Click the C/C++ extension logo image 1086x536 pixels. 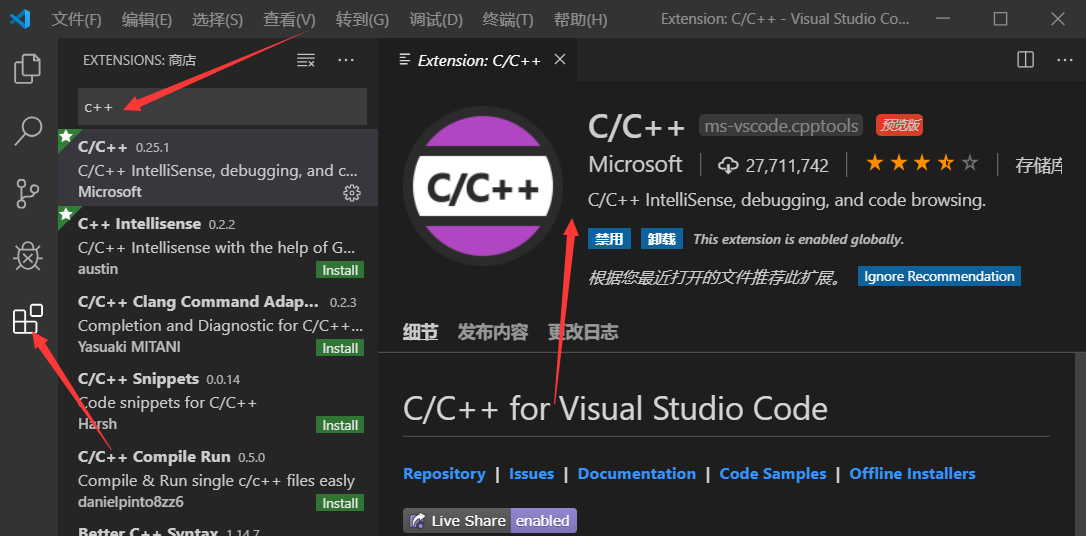[x=482, y=187]
